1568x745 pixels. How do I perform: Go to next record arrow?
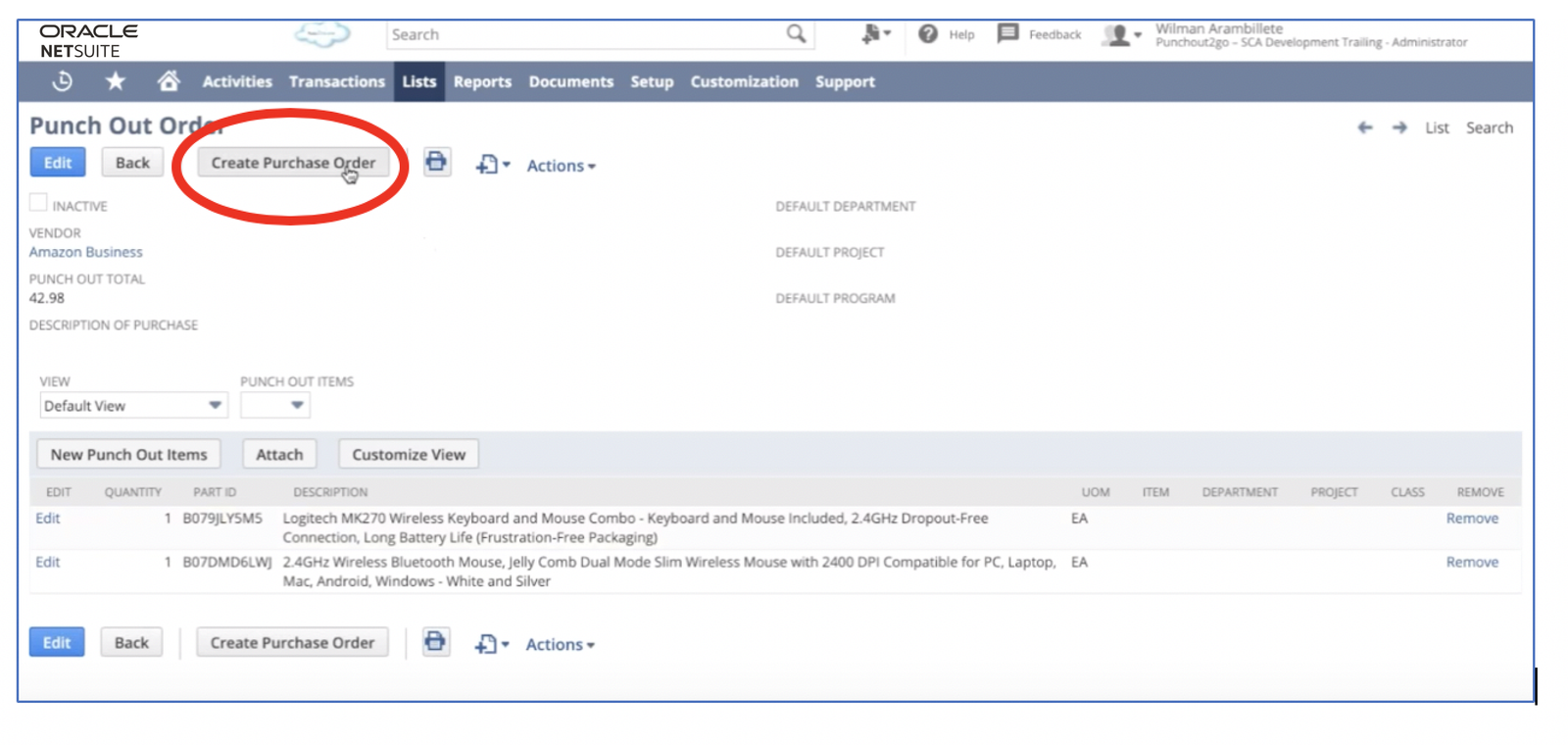pos(1399,127)
